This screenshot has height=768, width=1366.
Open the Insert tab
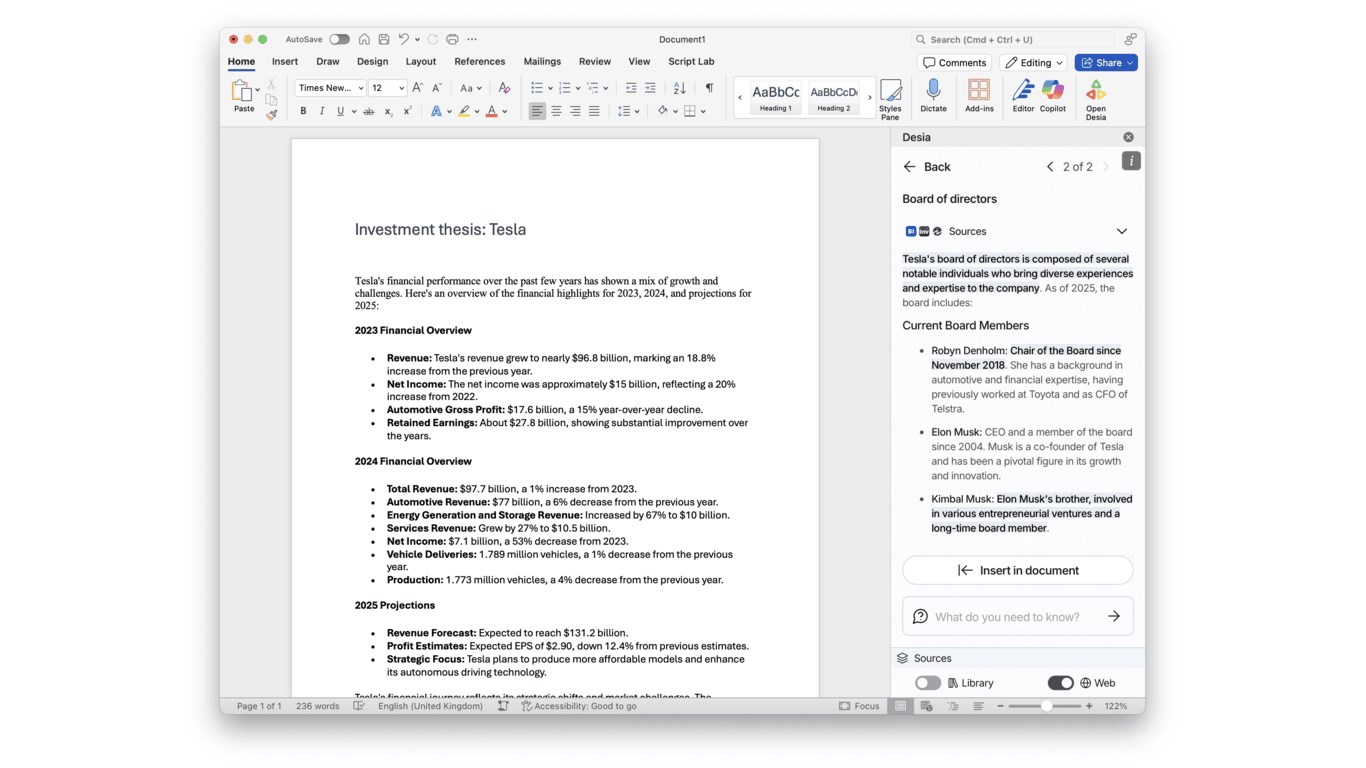(285, 62)
